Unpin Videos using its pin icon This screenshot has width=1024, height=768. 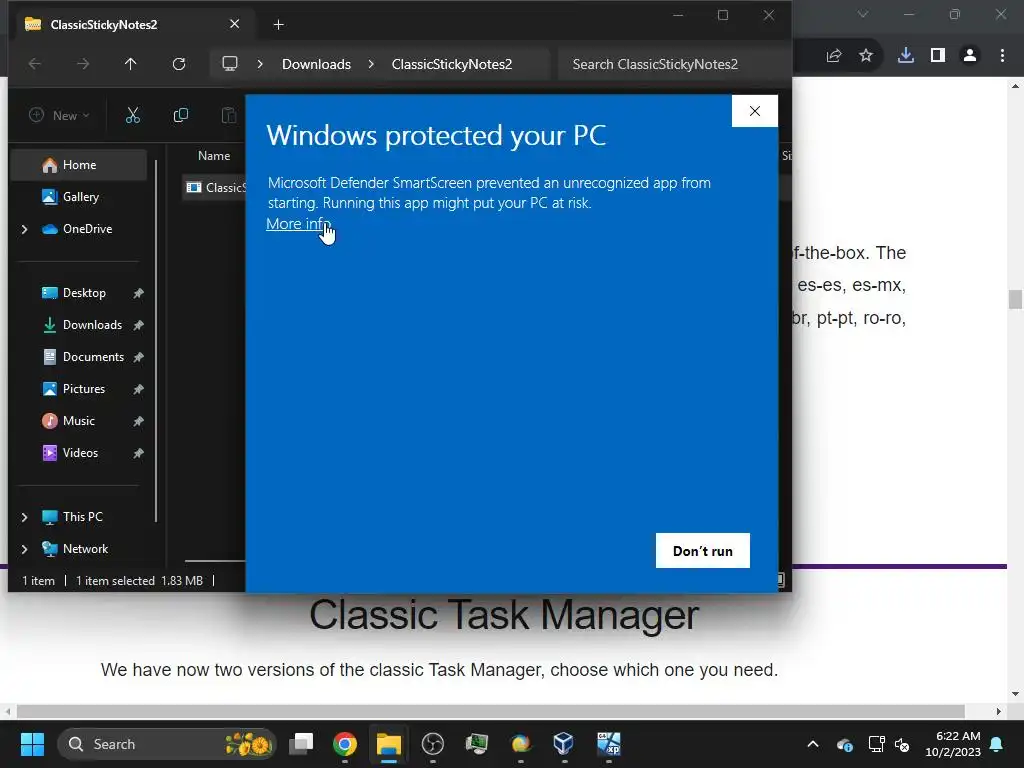[138, 453]
